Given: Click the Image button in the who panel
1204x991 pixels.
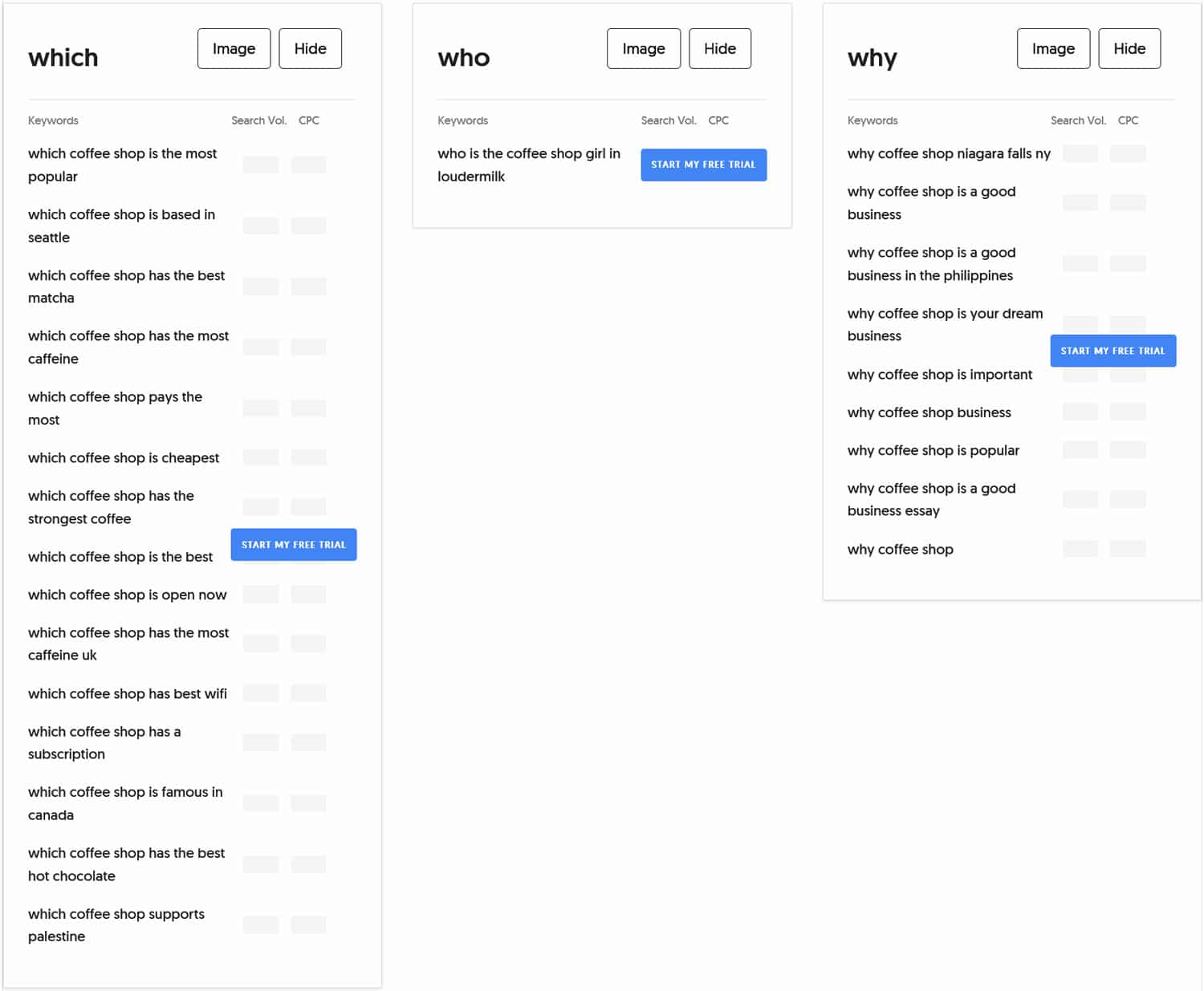Looking at the screenshot, I should point(643,48).
